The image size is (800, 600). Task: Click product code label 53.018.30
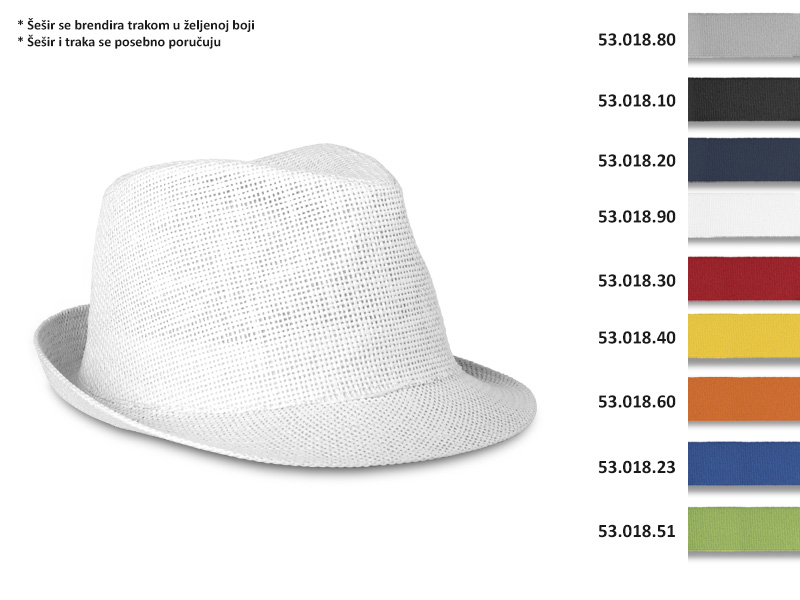(637, 281)
